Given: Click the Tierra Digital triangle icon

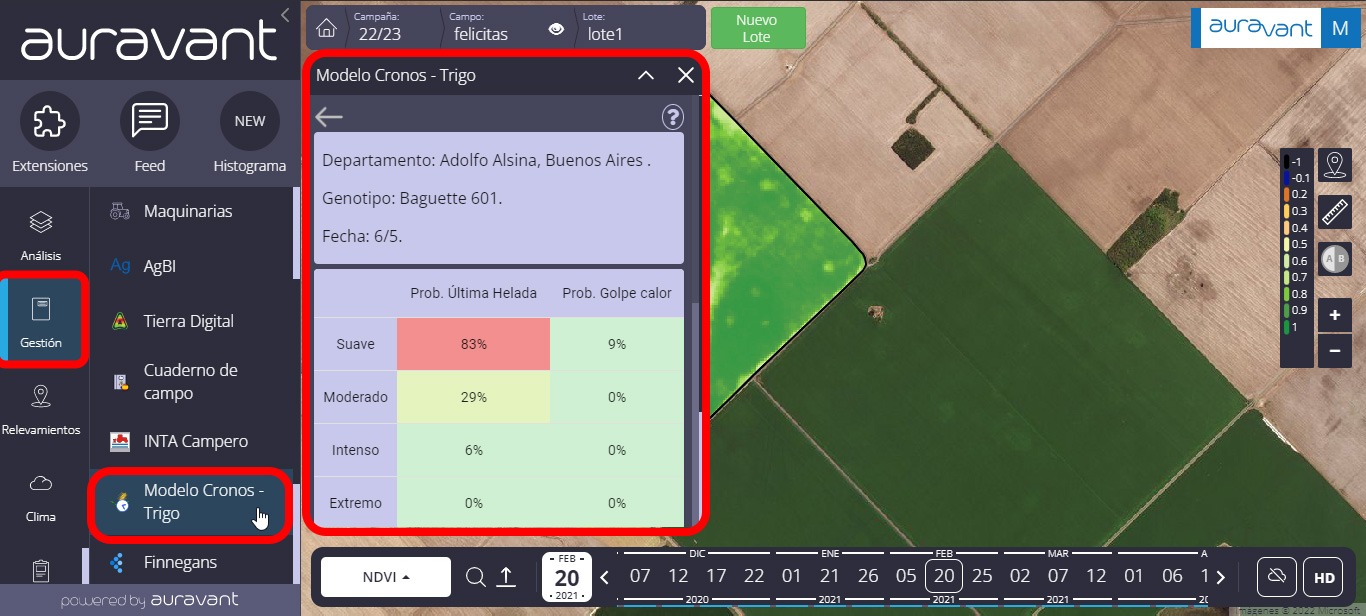Looking at the screenshot, I should (119, 321).
